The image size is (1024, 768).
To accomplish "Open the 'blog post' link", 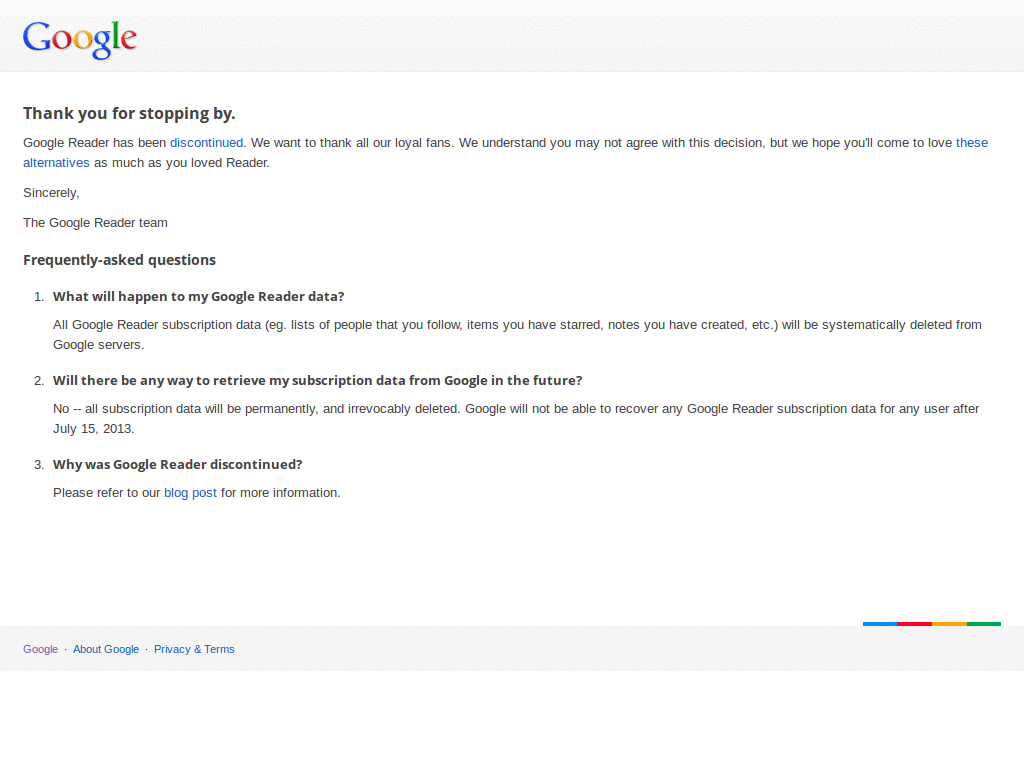I will tap(190, 492).
